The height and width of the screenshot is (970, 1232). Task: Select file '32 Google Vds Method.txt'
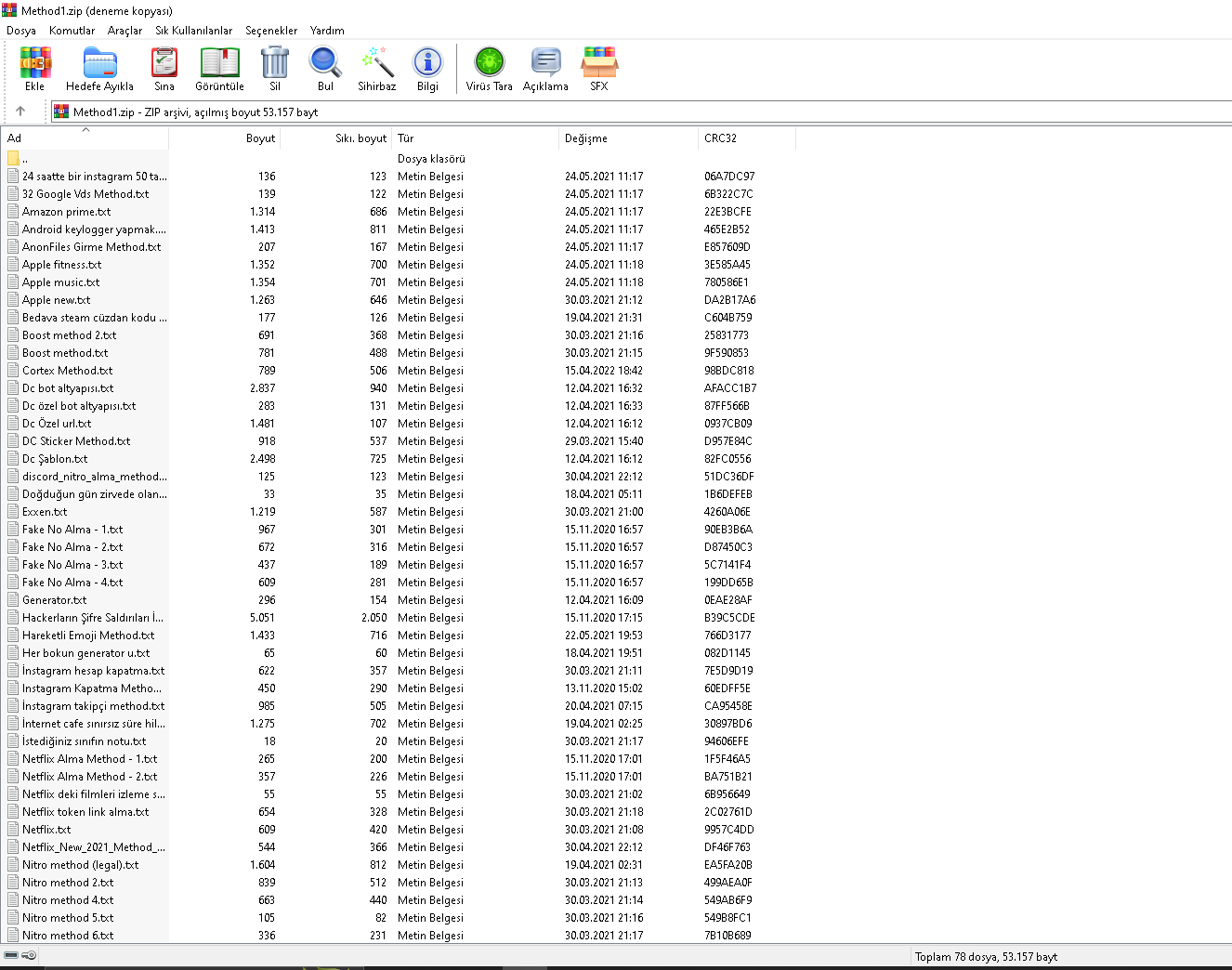[x=85, y=194]
